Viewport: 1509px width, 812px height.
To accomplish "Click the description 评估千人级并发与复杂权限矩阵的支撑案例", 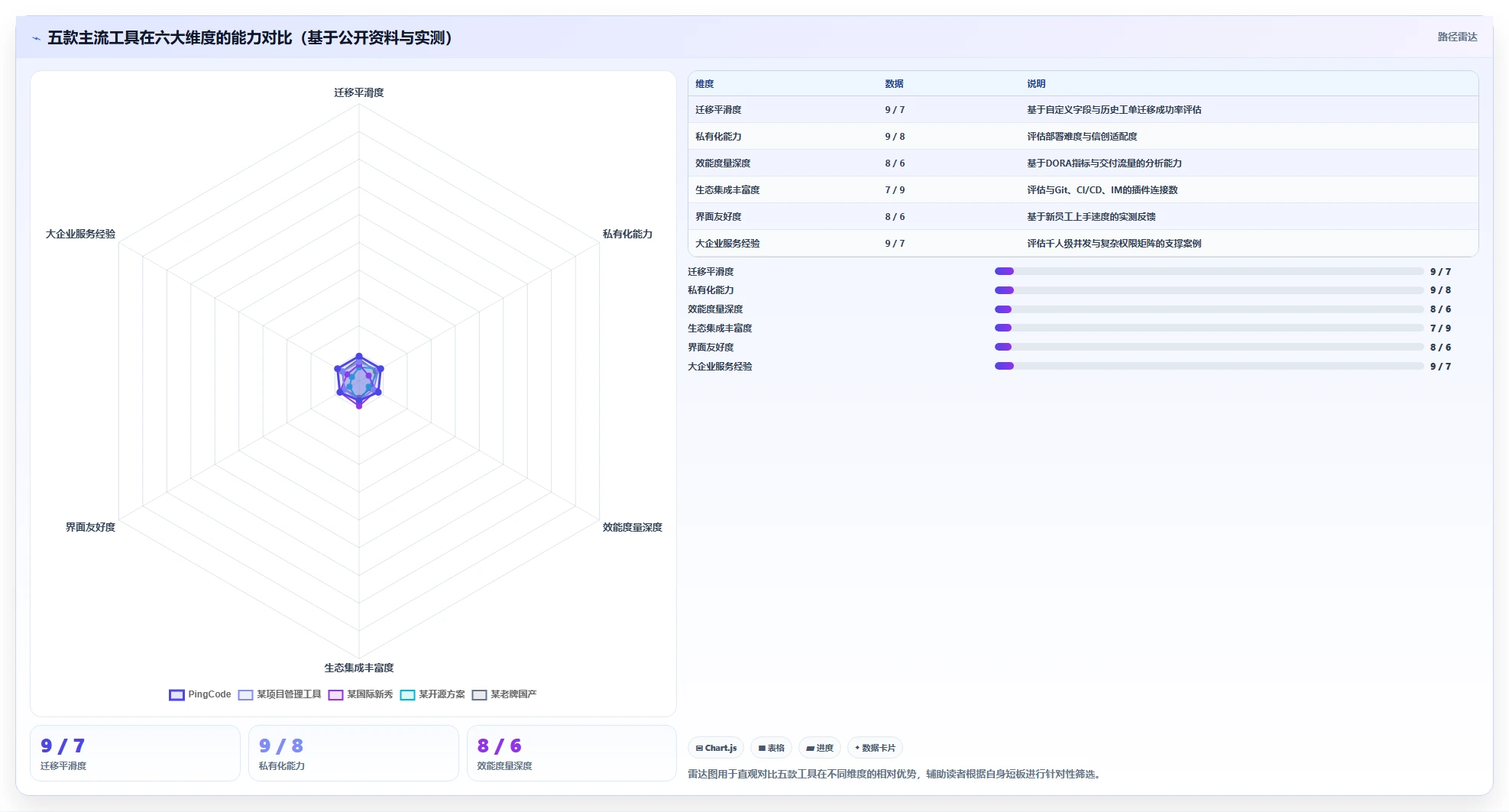I will coord(1114,244).
